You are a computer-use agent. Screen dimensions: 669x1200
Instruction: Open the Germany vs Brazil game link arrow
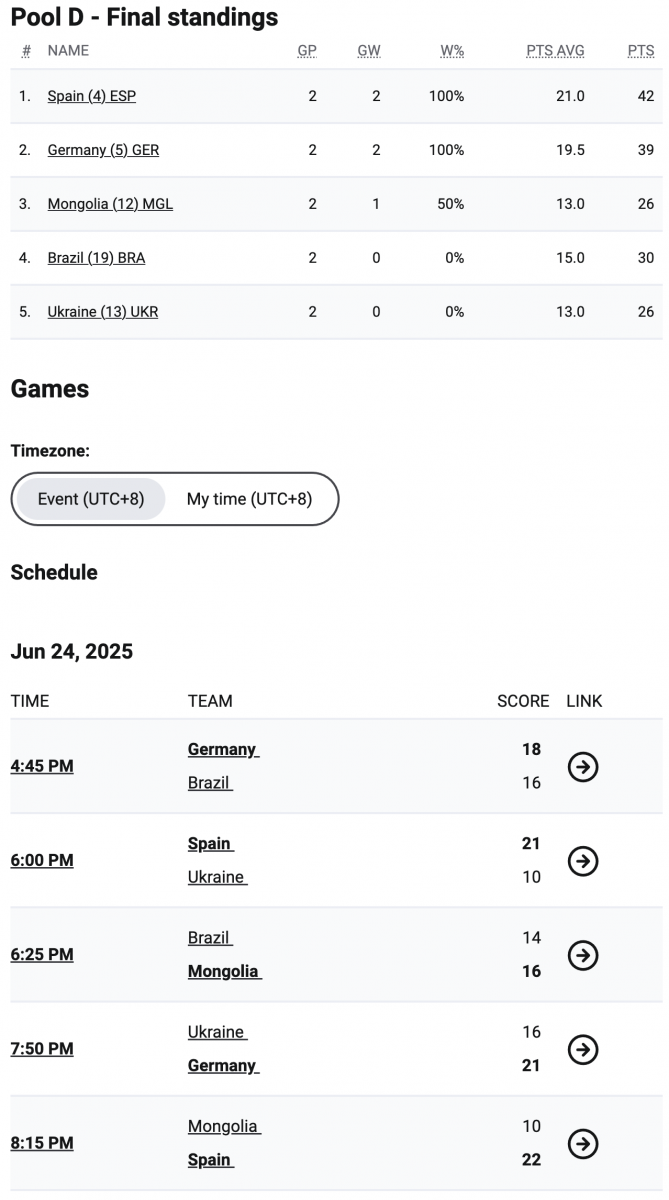click(x=583, y=767)
